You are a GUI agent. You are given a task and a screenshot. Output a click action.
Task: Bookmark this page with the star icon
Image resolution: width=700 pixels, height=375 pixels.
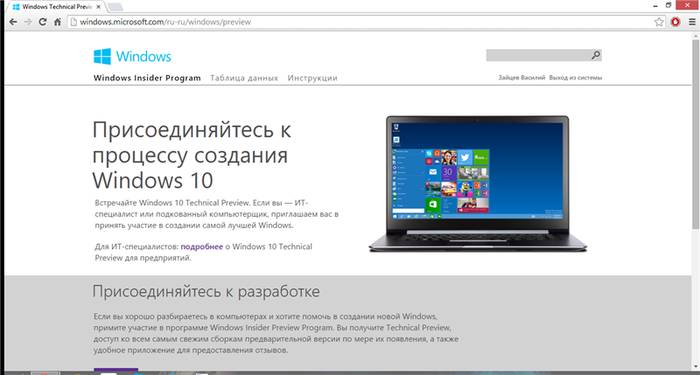(x=659, y=22)
